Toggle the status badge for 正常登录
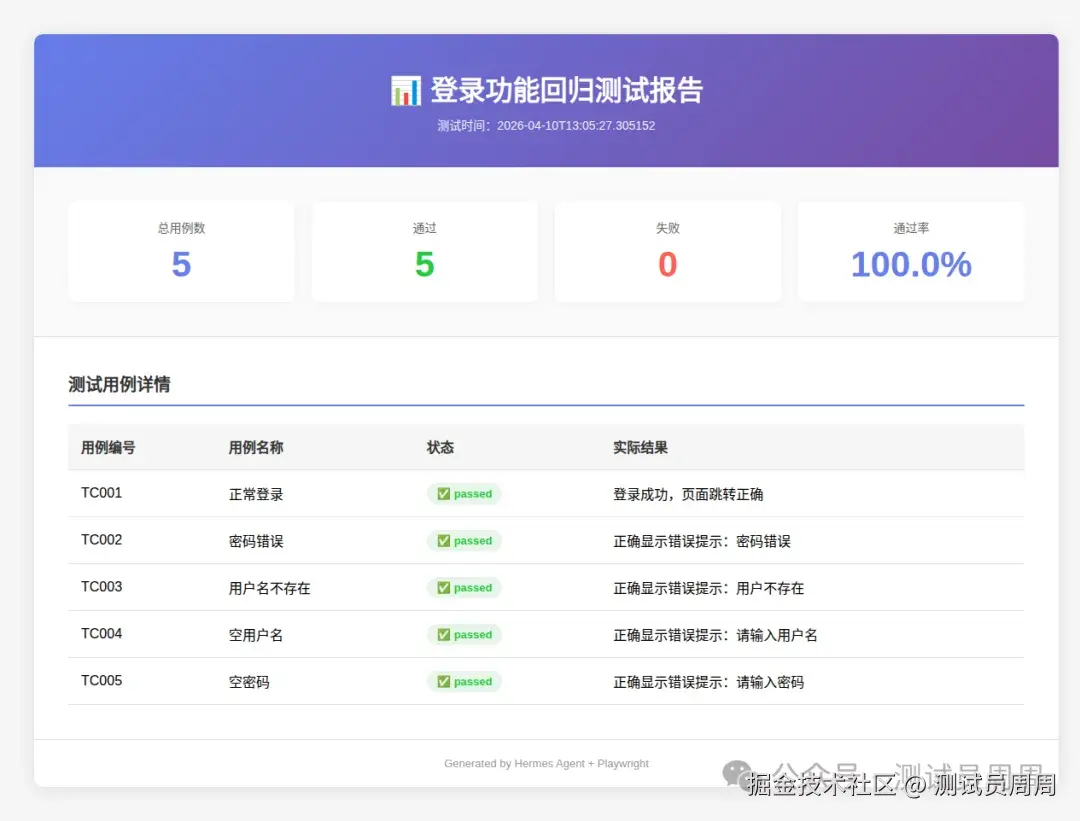Screen dimensions: 1080x821 pyautogui.click(x=463, y=493)
